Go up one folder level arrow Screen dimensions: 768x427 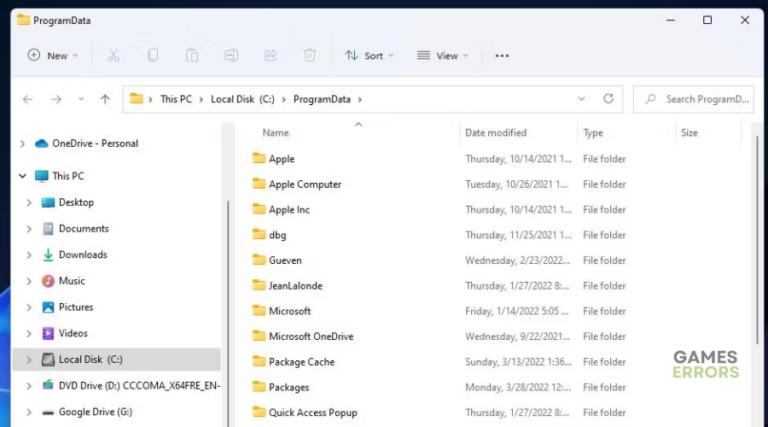click(105, 99)
